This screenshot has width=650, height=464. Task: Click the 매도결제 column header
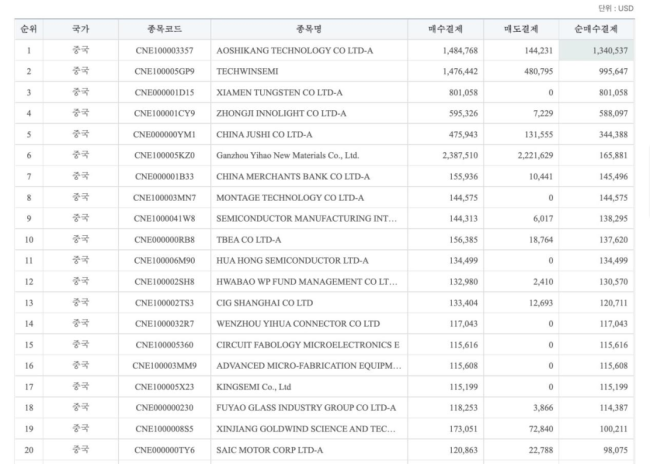click(521, 29)
